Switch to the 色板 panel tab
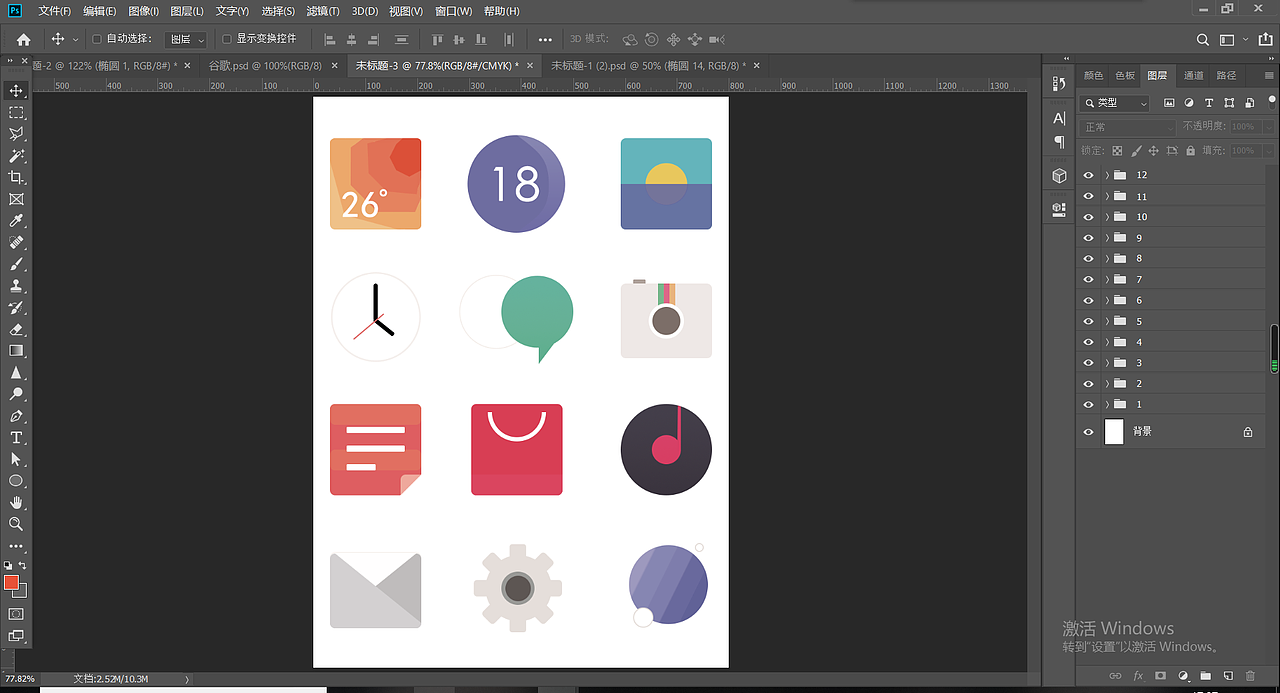The width and height of the screenshot is (1280, 693). click(1125, 75)
